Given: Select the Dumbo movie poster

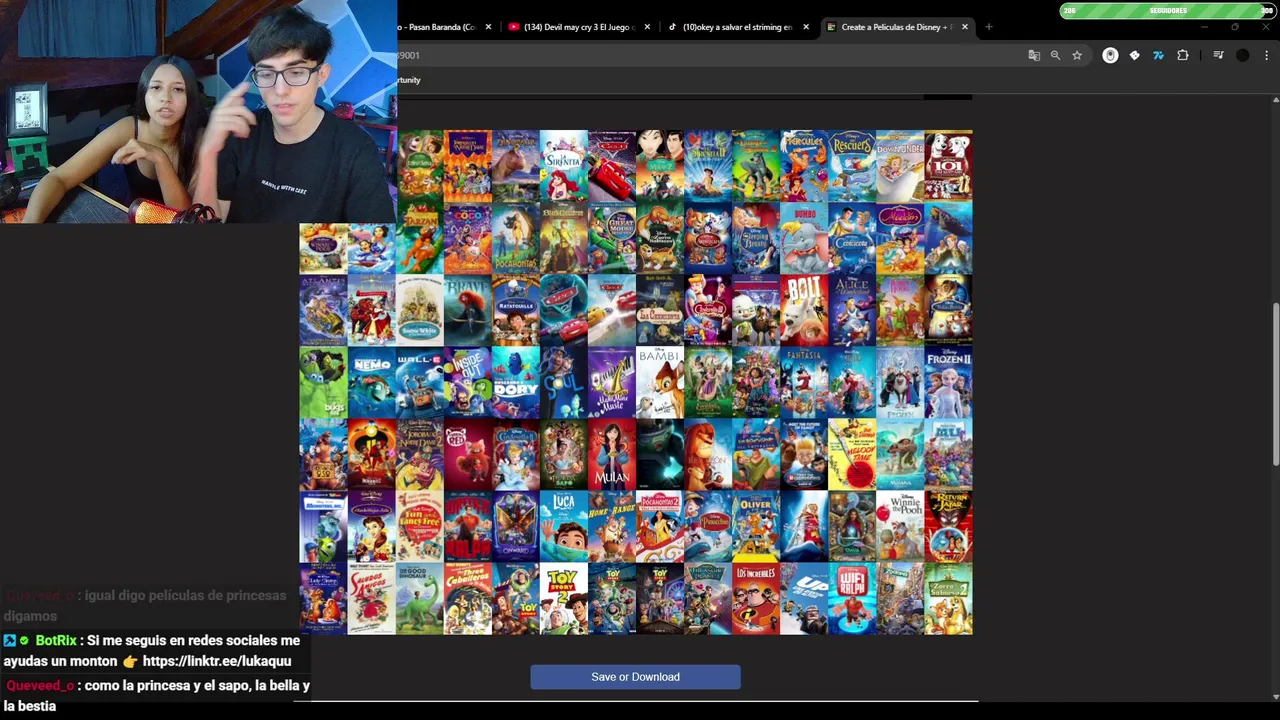Looking at the screenshot, I should (x=804, y=238).
